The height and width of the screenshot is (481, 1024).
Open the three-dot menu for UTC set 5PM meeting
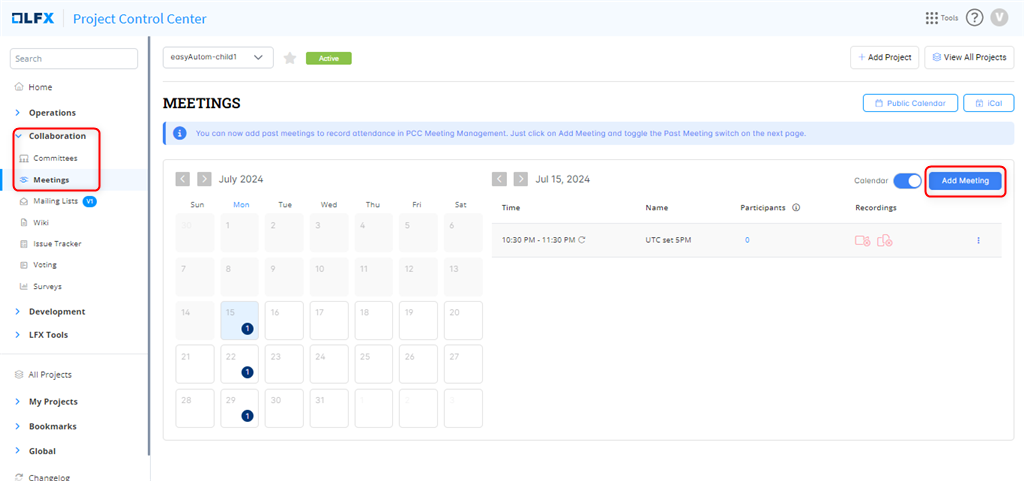[x=978, y=240]
